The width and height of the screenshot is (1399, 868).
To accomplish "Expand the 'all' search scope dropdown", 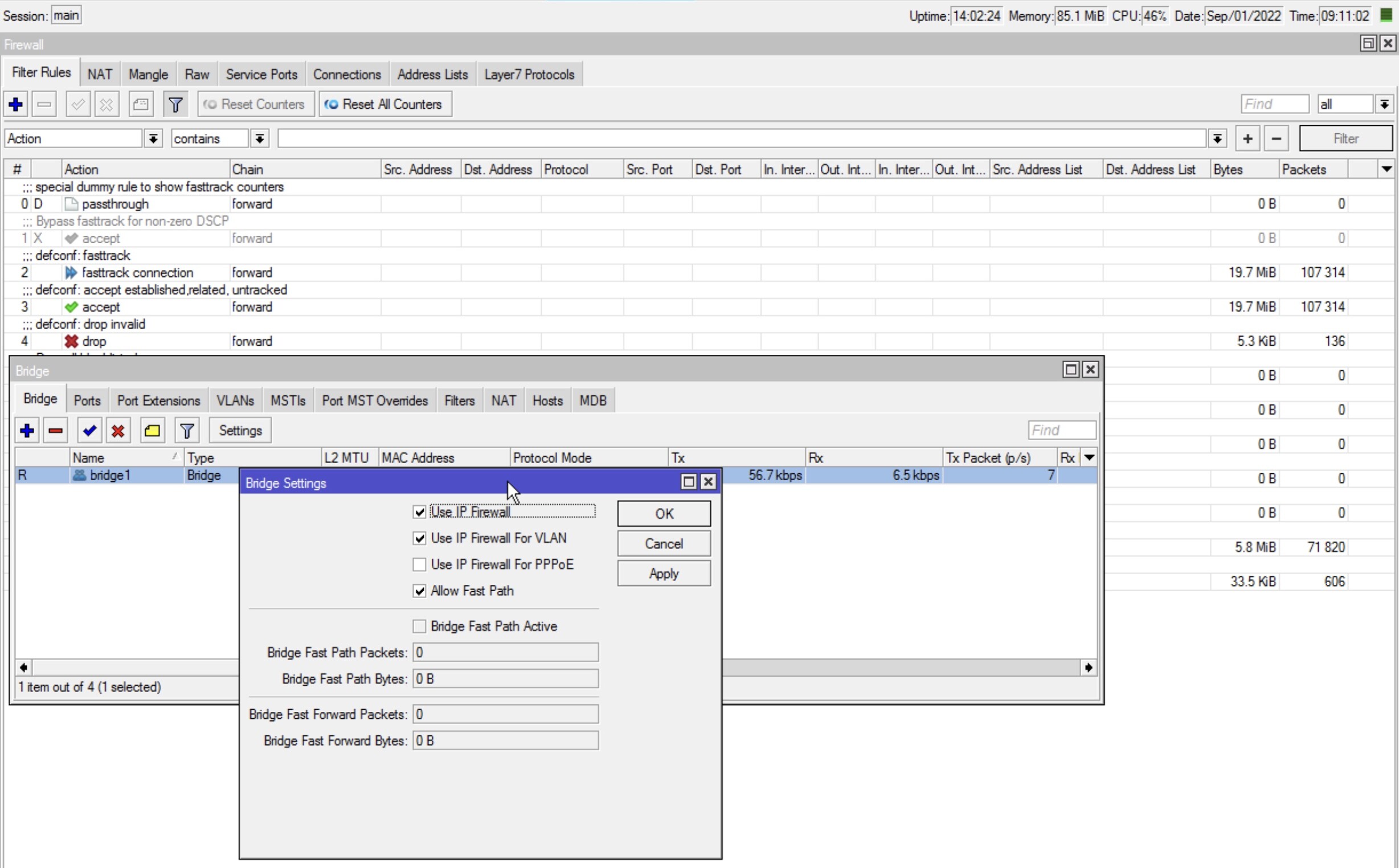I will coord(1384,104).
